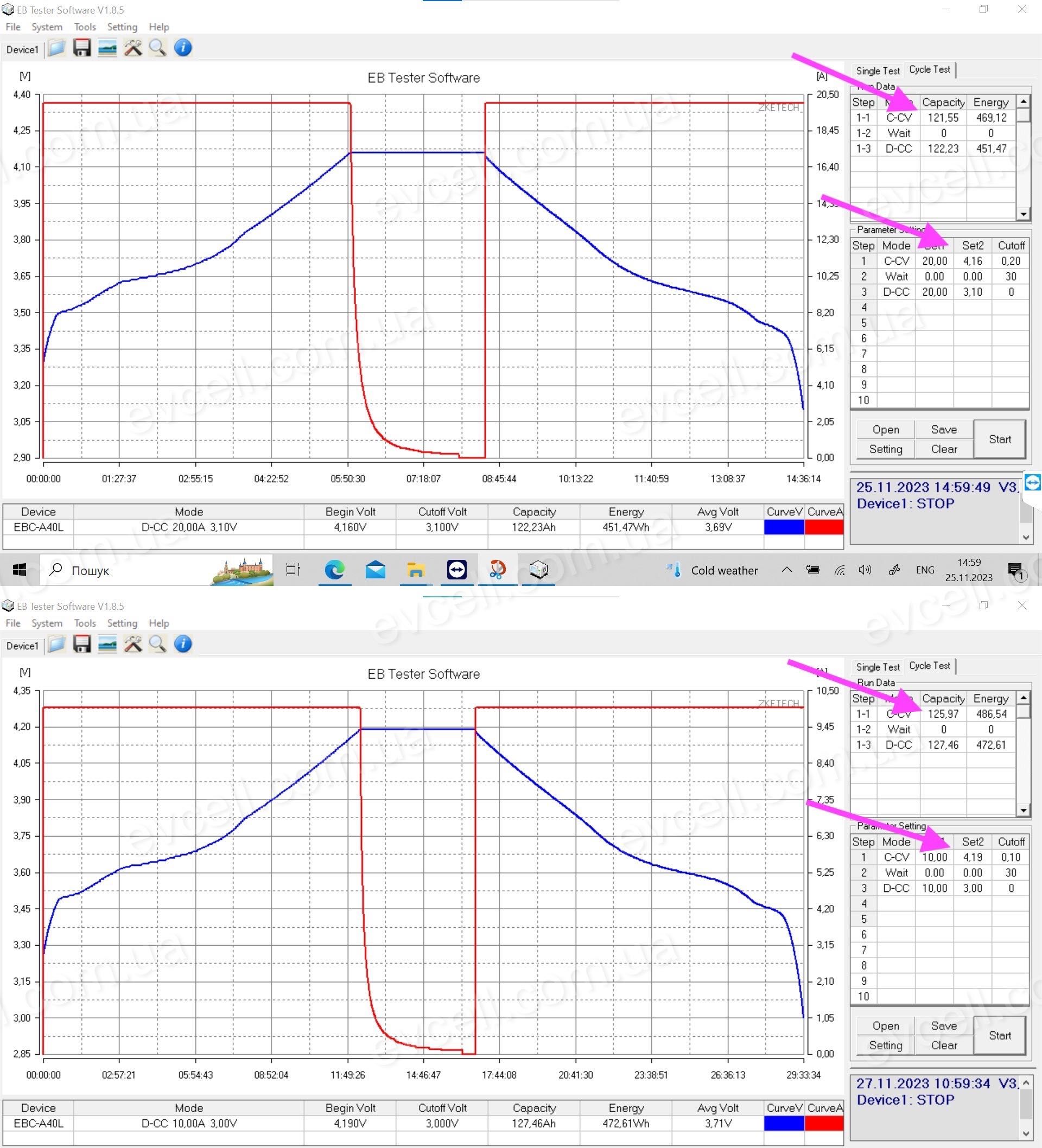Image resolution: width=1042 pixels, height=1148 pixels.
Task: Select Cycle Test tab in bottom window
Action: click(929, 666)
